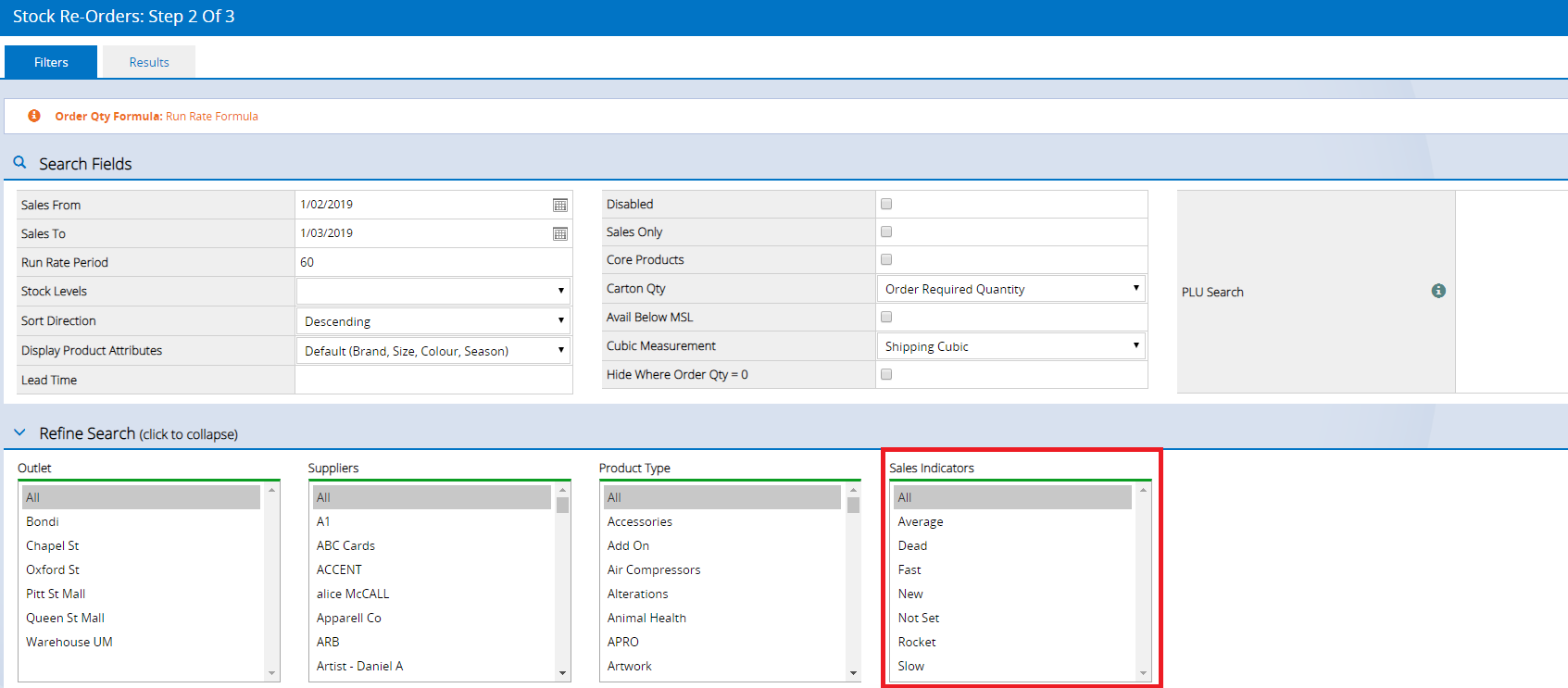Select supplier A1
The image size is (1568, 688).
pos(432,521)
